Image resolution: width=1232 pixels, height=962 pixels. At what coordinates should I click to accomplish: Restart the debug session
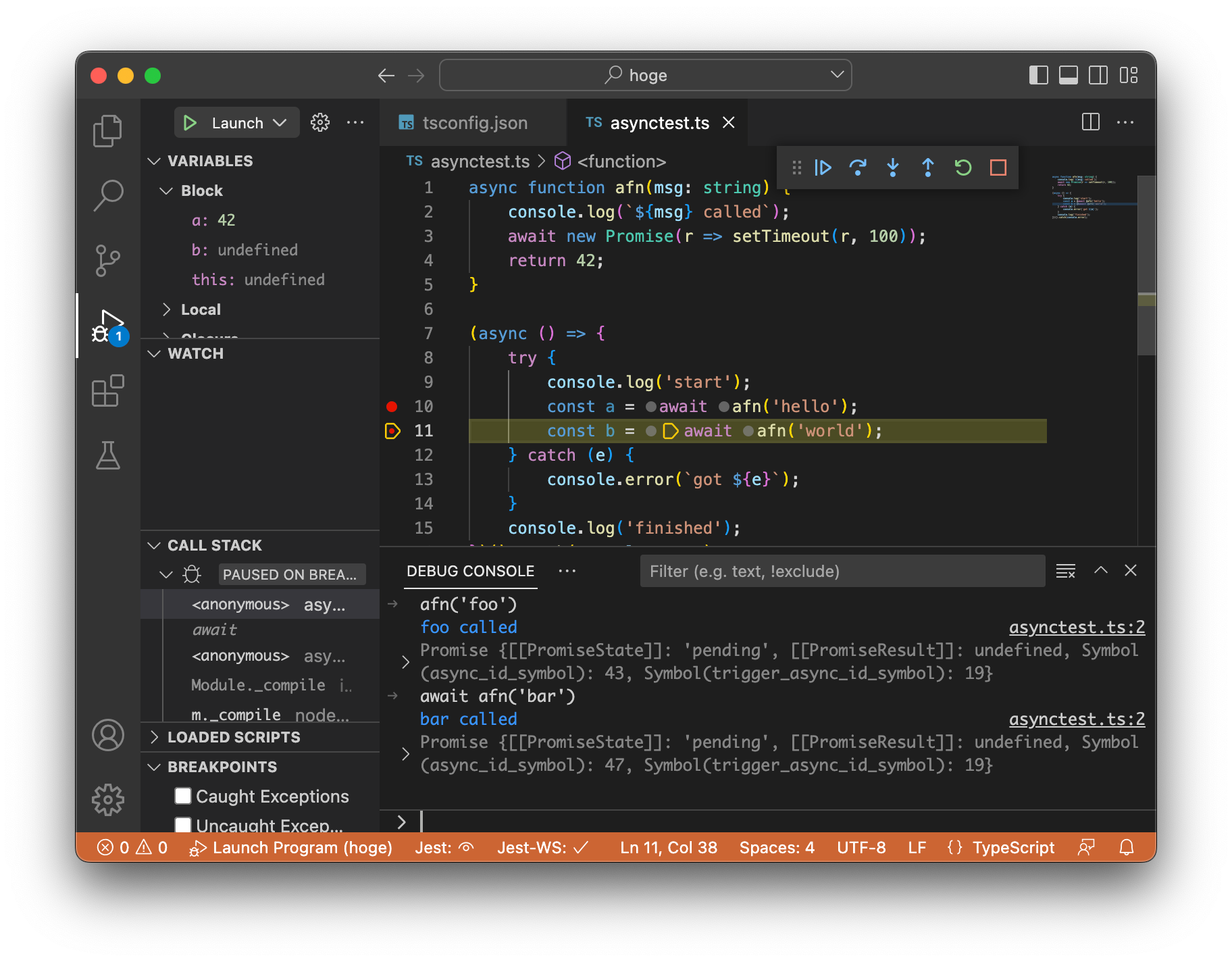(963, 168)
